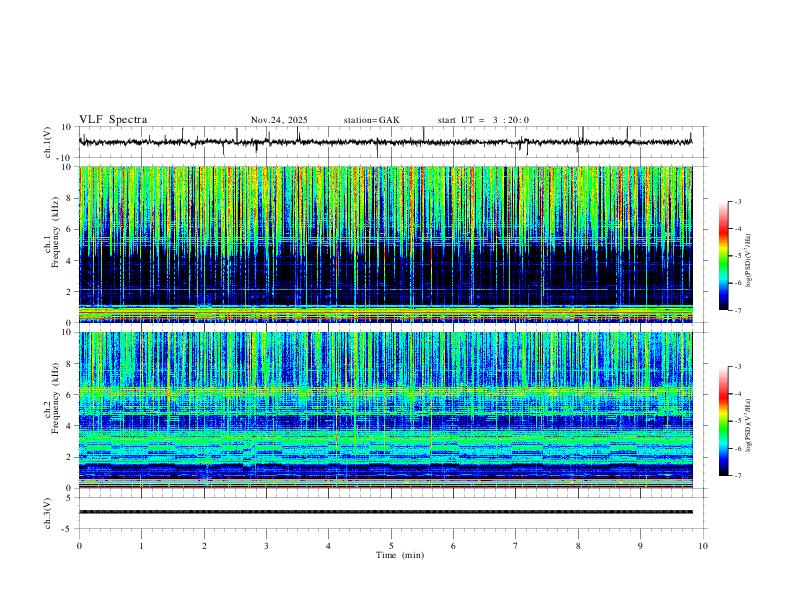Click the ch.1 spectrogram panel
Image resolution: width=792 pixels, height=612 pixels.
pos(386,244)
